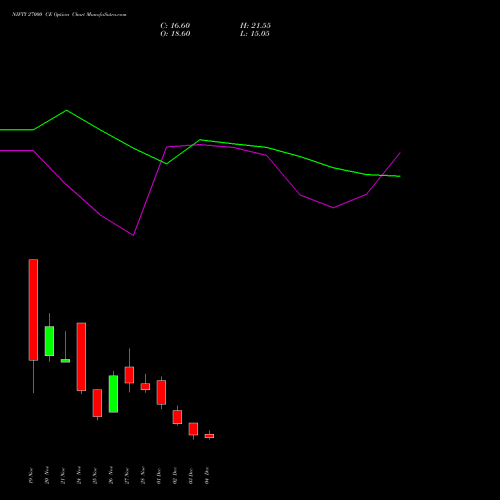Click the red 25 Nov candlestick
Image resolution: width=500 pixels, height=500 pixels.
[x=97, y=403]
